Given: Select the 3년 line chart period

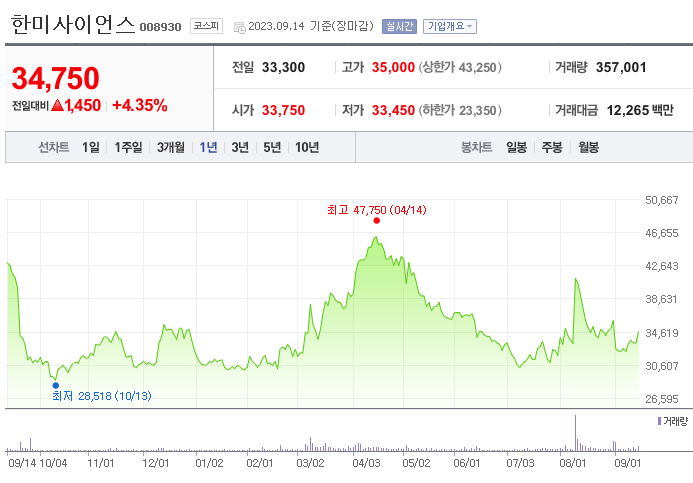Looking at the screenshot, I should click(x=240, y=147).
